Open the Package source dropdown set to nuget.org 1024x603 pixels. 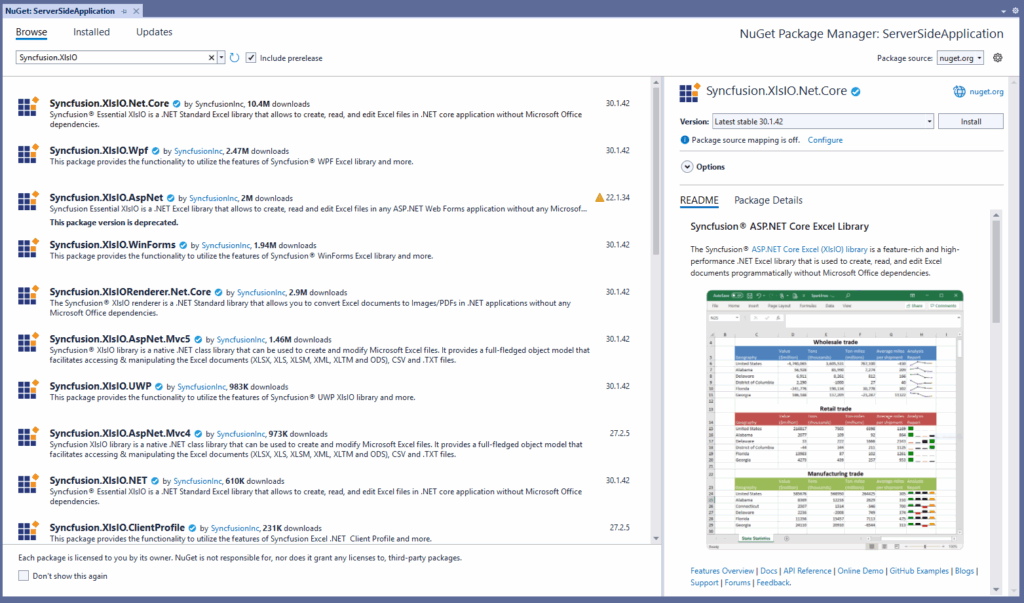tap(960, 57)
